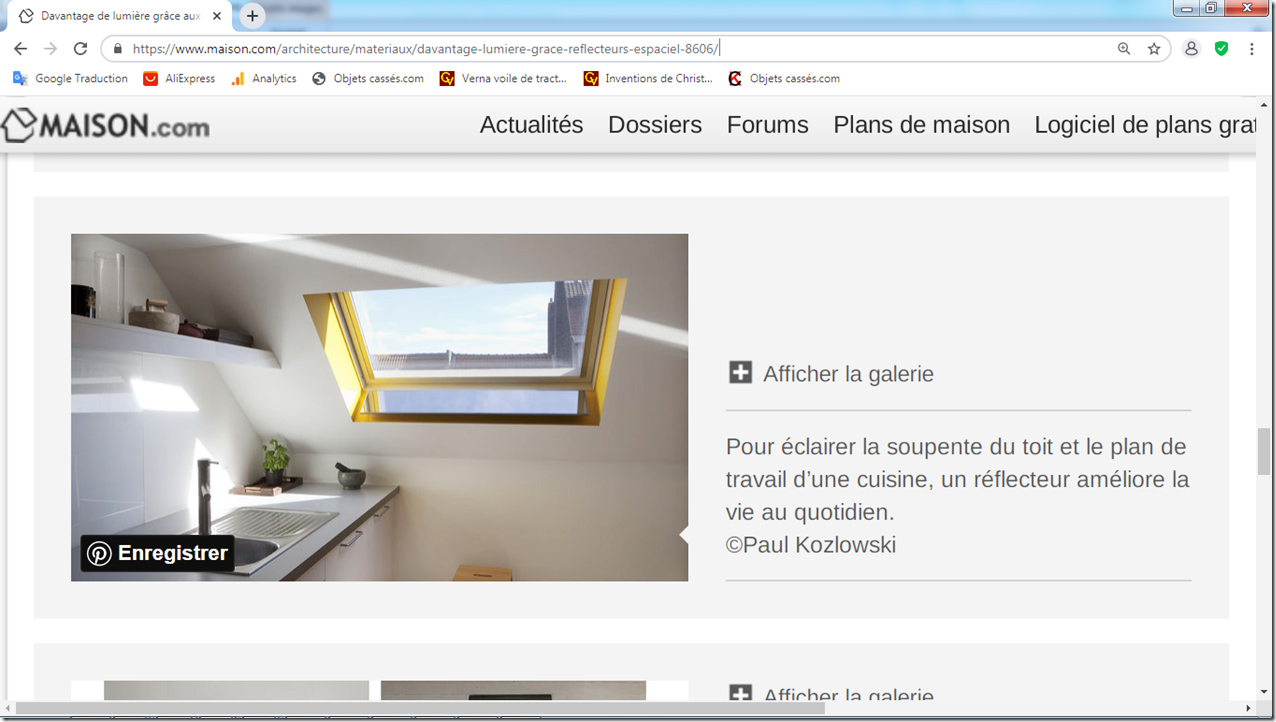The image size is (1276, 722).
Task: Open the user profile avatar icon
Action: pyautogui.click(x=1191, y=48)
